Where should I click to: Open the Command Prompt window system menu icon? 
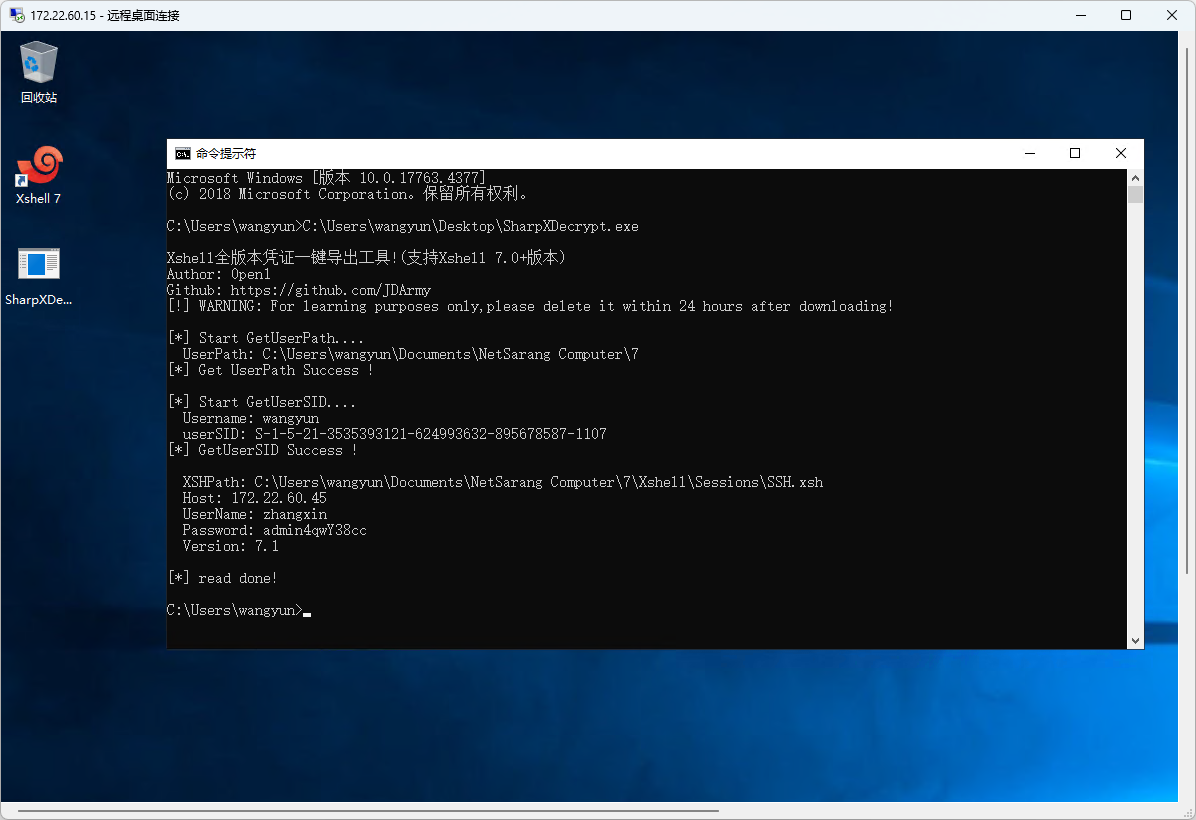coord(182,153)
